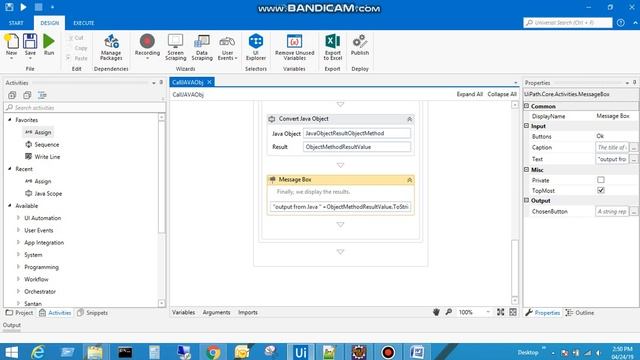Viewport: 640px width, 360px height.
Task: Close the CallJAVAObj tab
Action: click(x=209, y=82)
